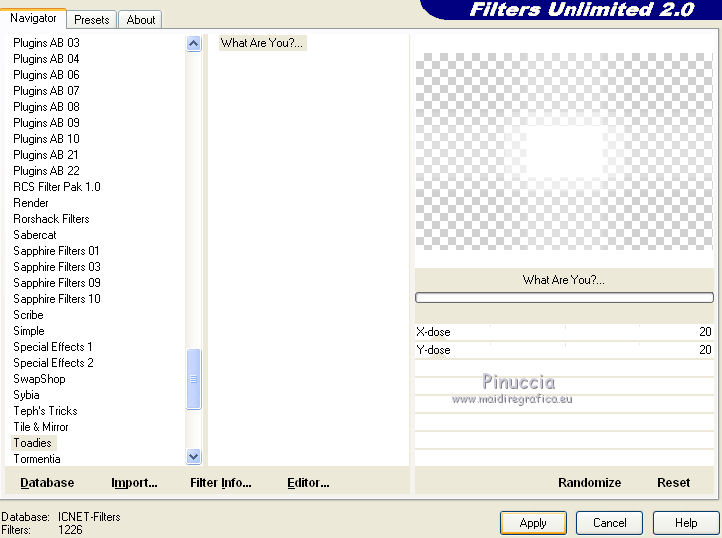Click the filter progress bar
Image resolution: width=722 pixels, height=538 pixels.
pyautogui.click(x=564, y=298)
